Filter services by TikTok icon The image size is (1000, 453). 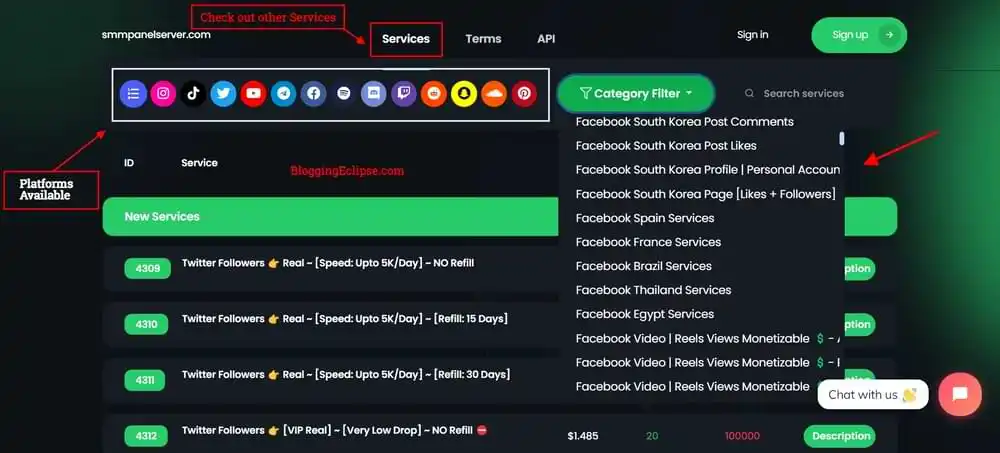click(x=193, y=94)
